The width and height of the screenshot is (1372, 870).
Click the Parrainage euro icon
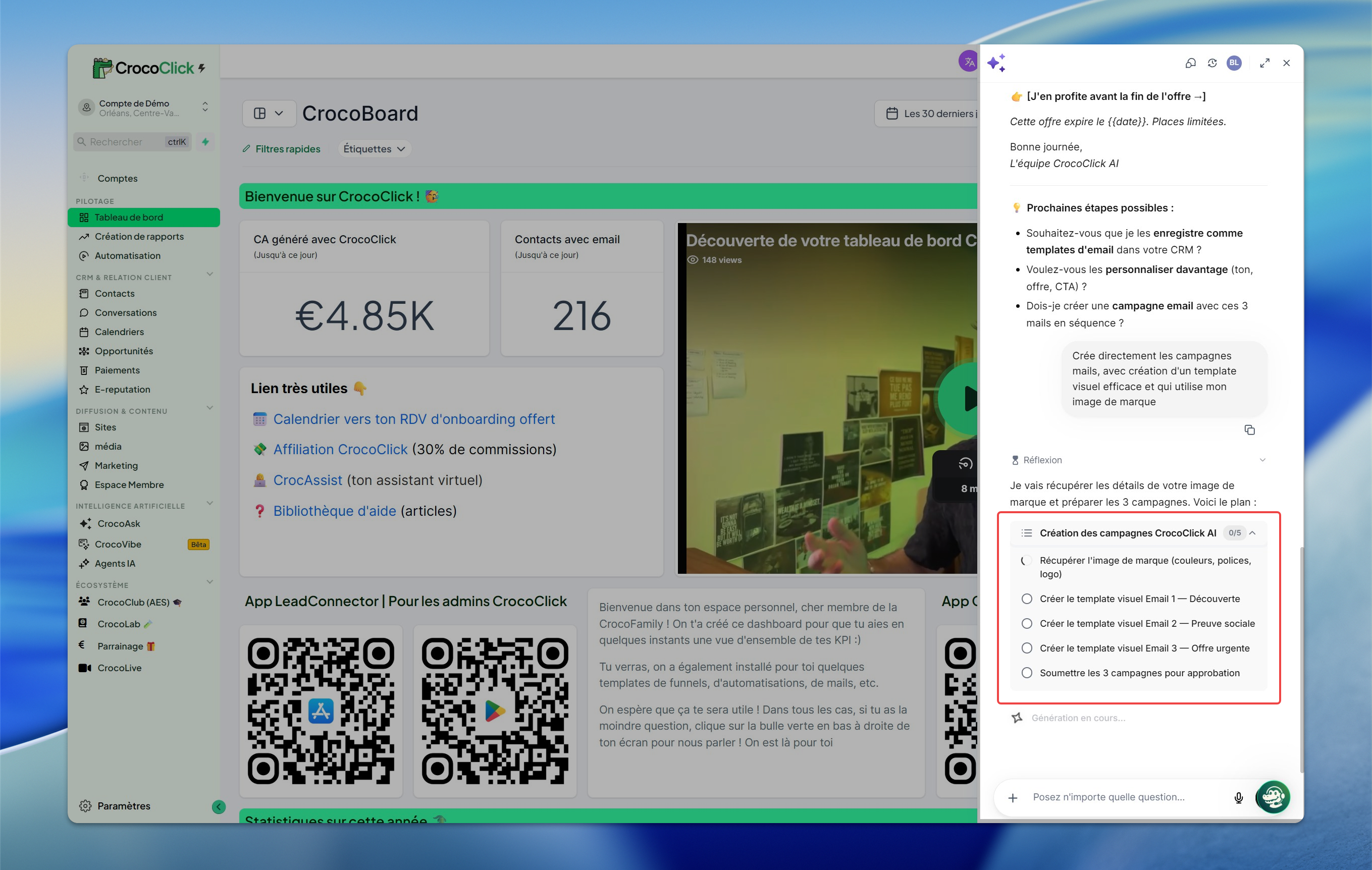82,645
